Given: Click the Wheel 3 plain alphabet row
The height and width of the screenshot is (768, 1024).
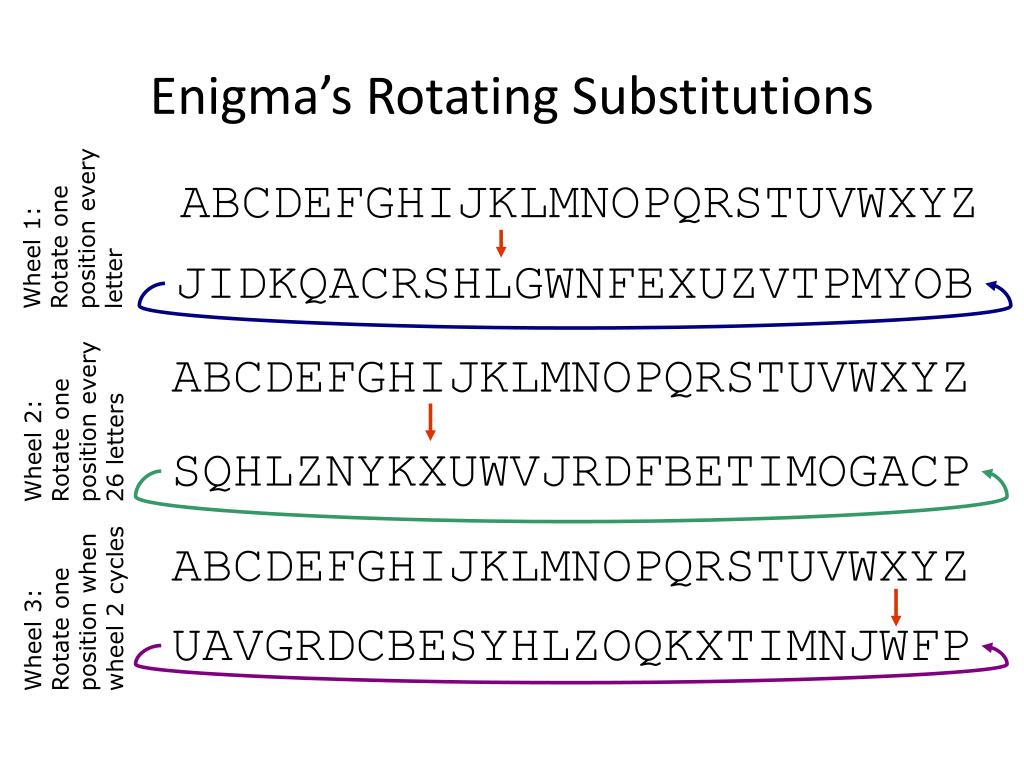Looking at the screenshot, I should click(569, 566).
